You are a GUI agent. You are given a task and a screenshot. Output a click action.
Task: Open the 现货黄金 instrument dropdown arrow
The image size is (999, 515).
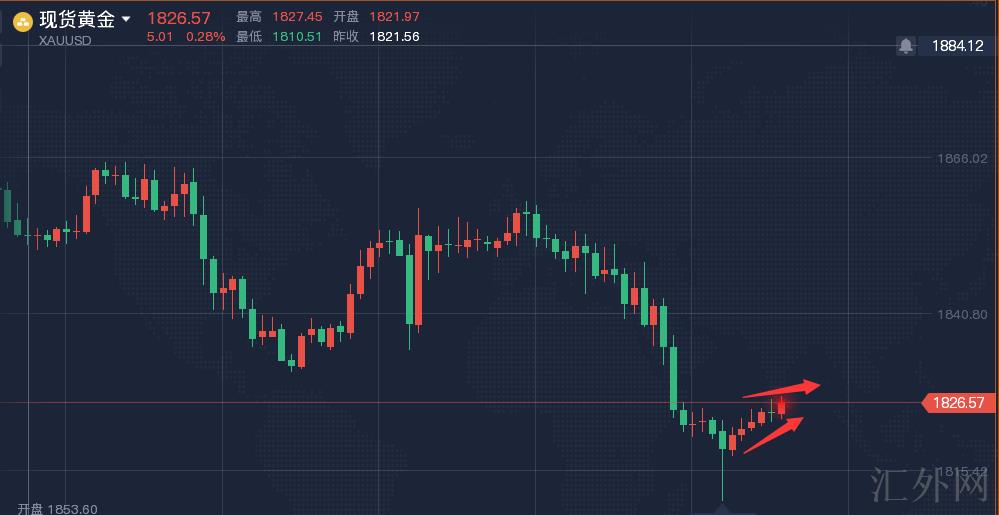(126, 19)
